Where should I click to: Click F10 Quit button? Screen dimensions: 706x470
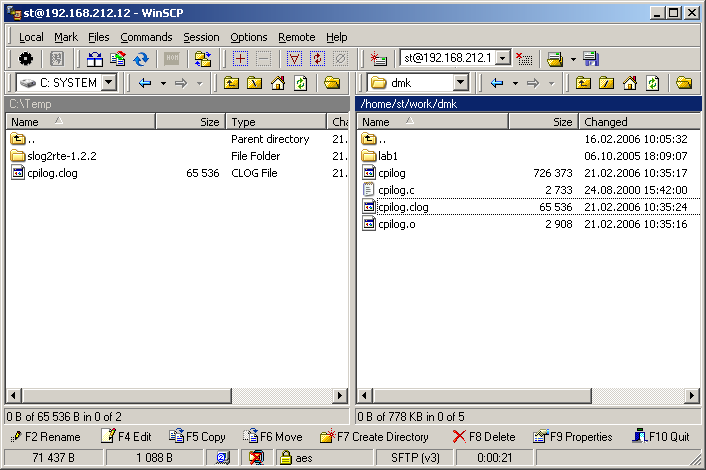point(661,437)
